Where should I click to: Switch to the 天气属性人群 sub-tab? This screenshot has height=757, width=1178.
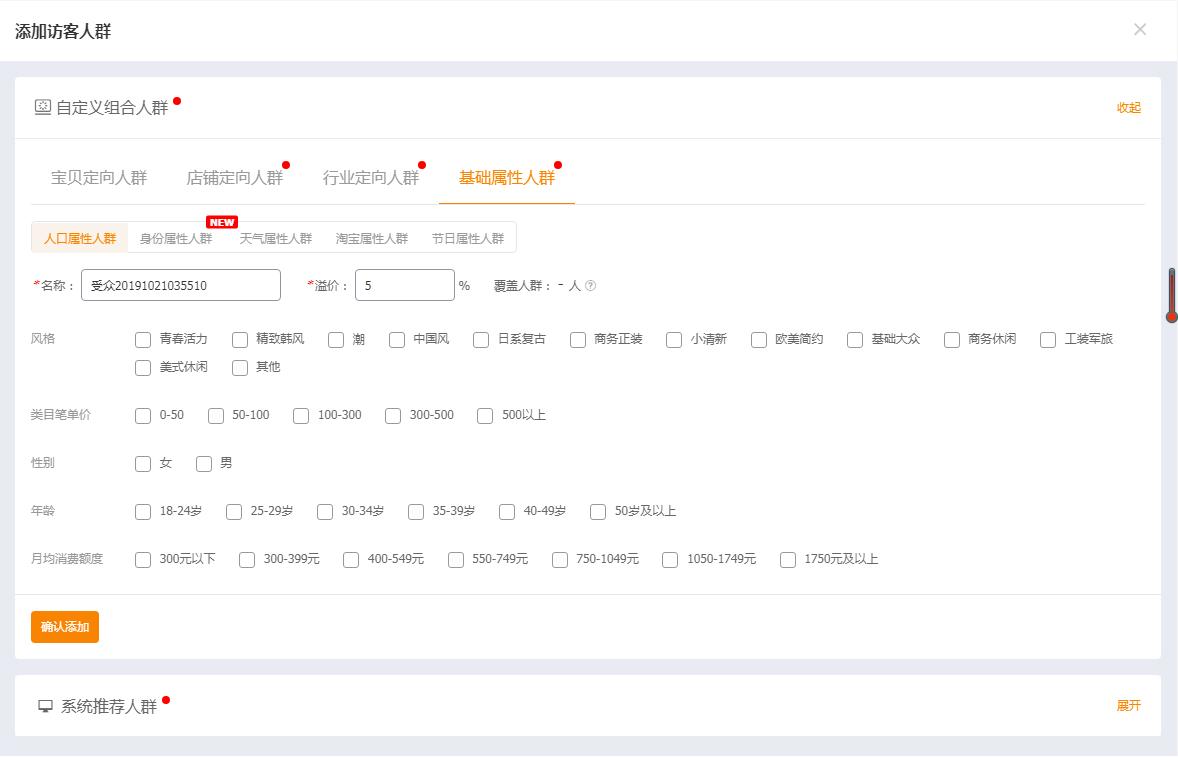pyautogui.click(x=277, y=237)
